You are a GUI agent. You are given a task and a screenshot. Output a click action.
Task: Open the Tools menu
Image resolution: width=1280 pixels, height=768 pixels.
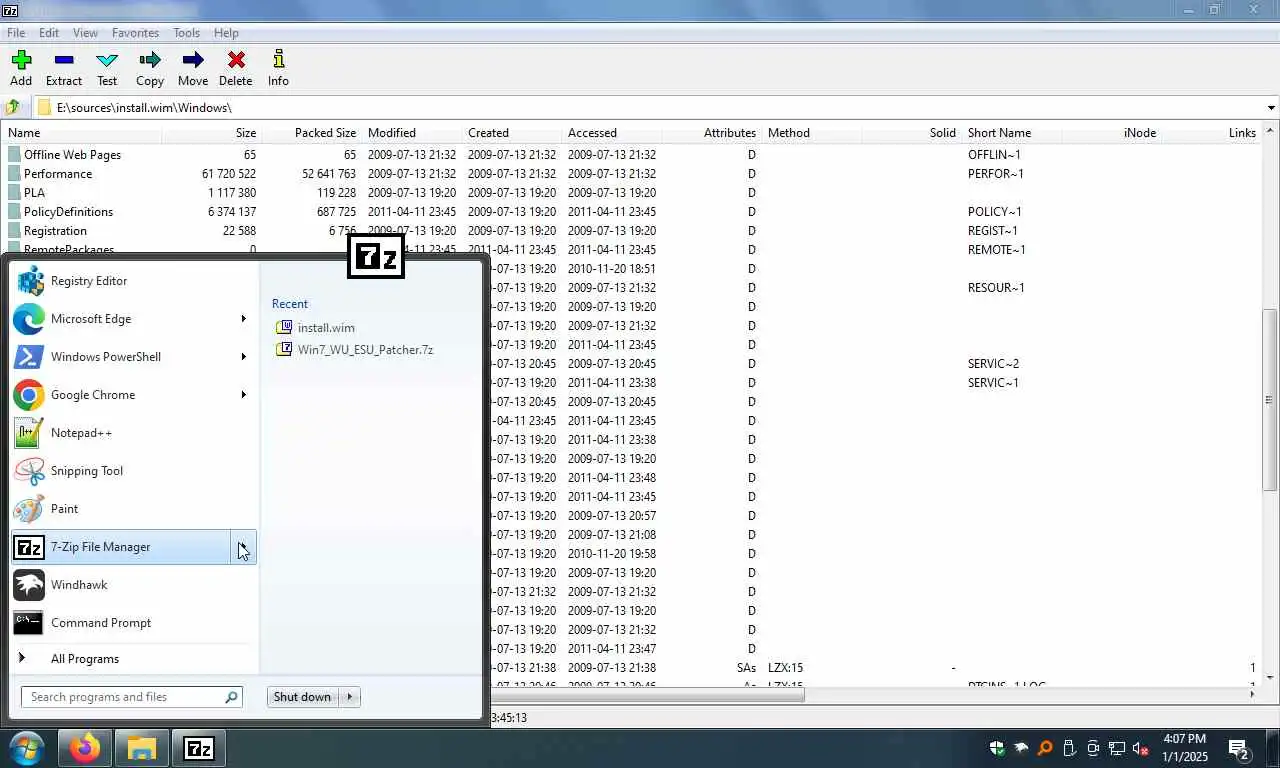(x=187, y=33)
